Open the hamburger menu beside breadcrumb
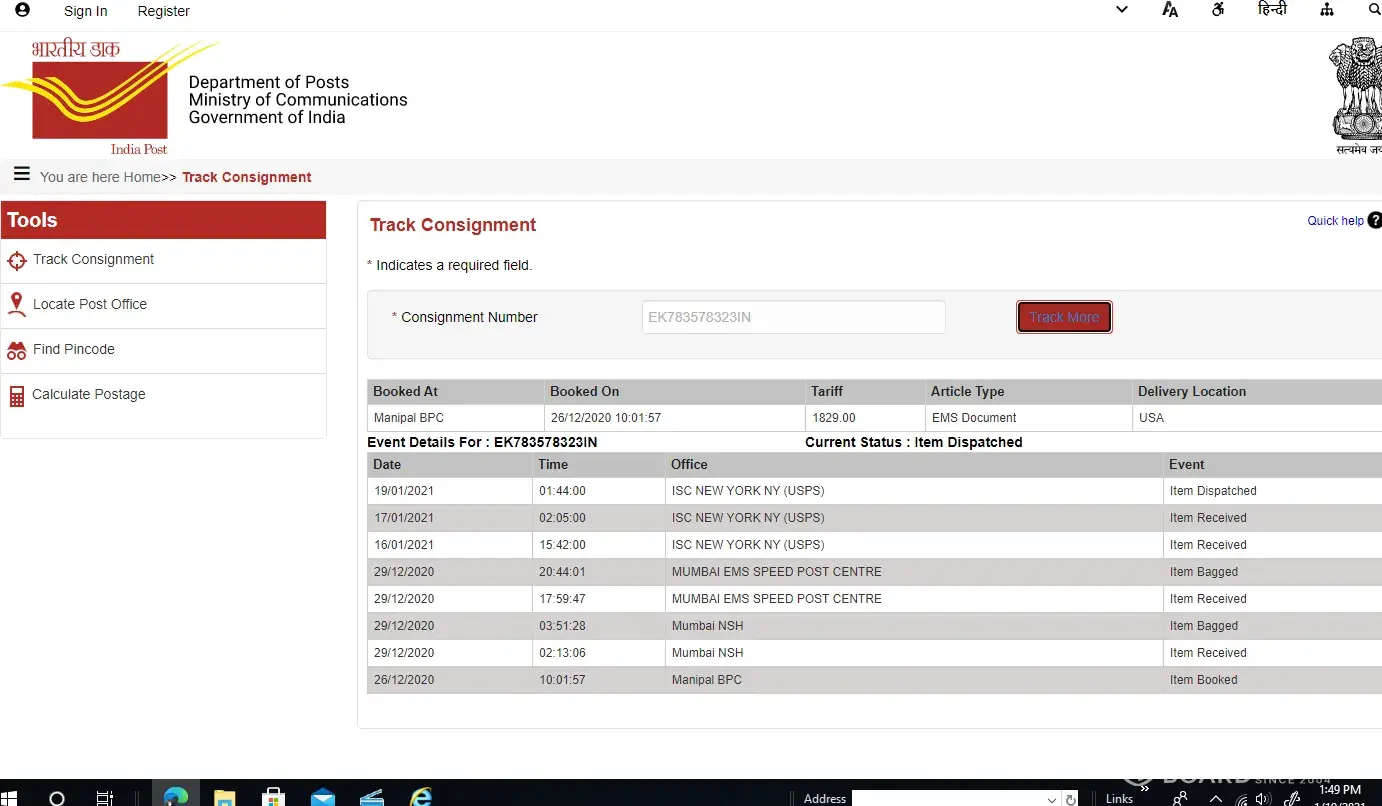This screenshot has width=1382, height=806. pyautogui.click(x=21, y=175)
